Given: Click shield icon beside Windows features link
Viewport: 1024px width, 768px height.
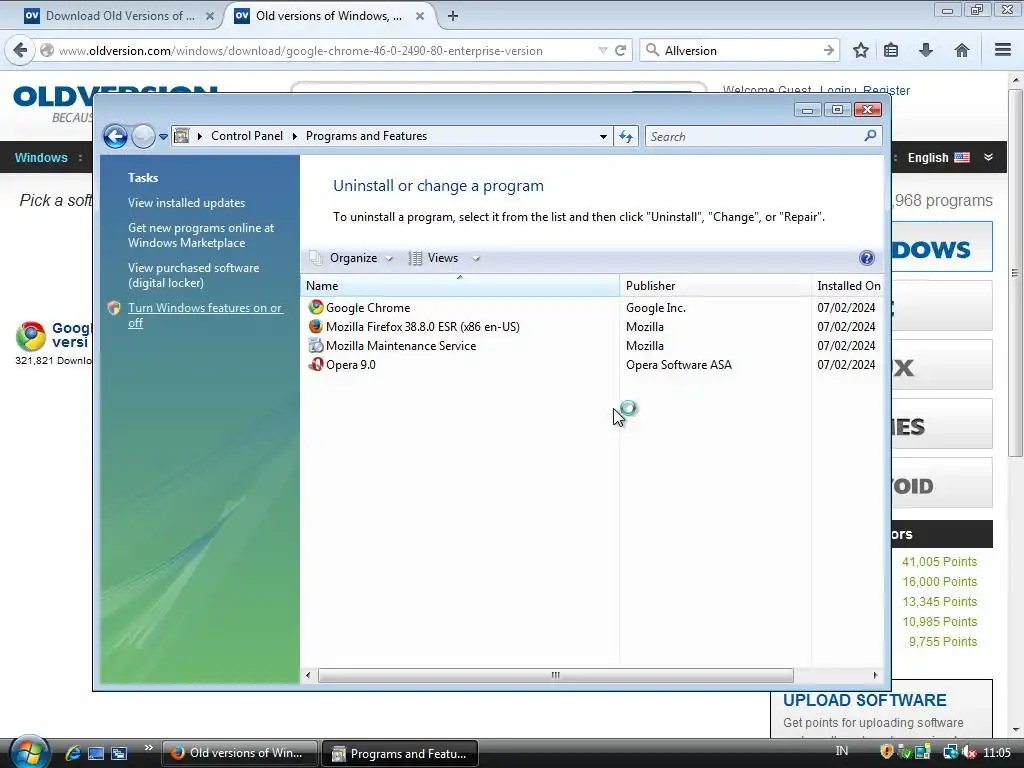Looking at the screenshot, I should click(x=114, y=308).
